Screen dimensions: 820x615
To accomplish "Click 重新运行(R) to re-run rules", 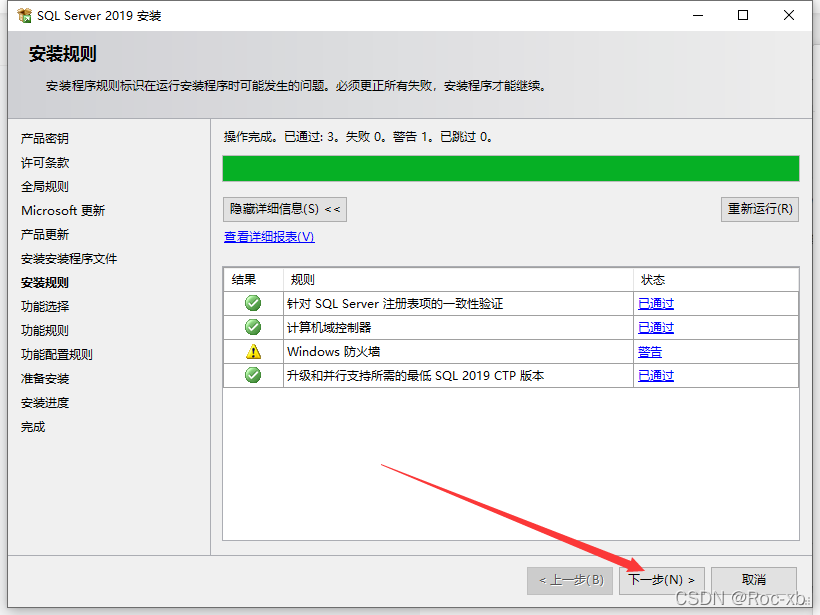I will 759,209.
